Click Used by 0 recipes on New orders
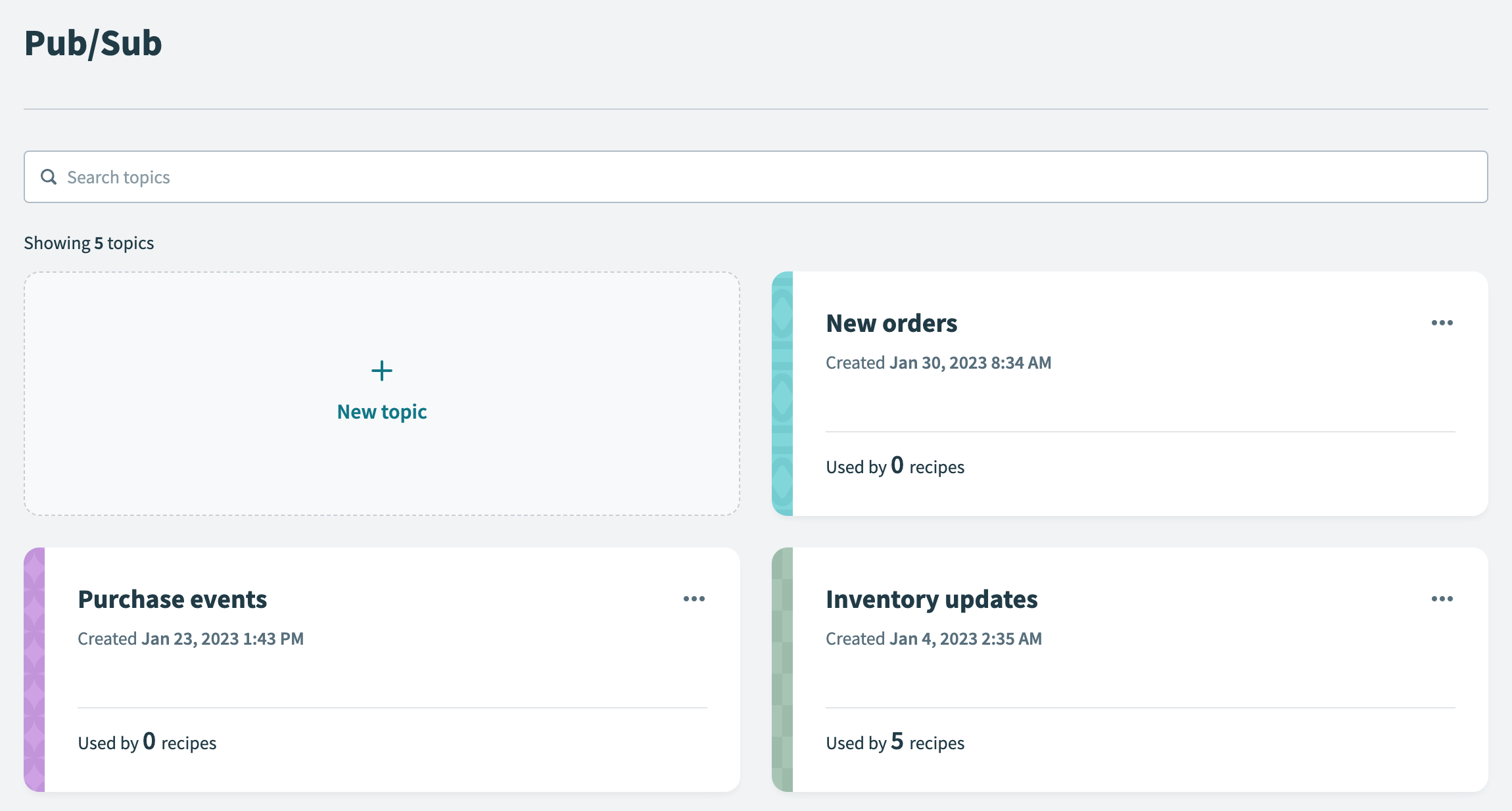The image size is (1512, 811). (x=895, y=467)
